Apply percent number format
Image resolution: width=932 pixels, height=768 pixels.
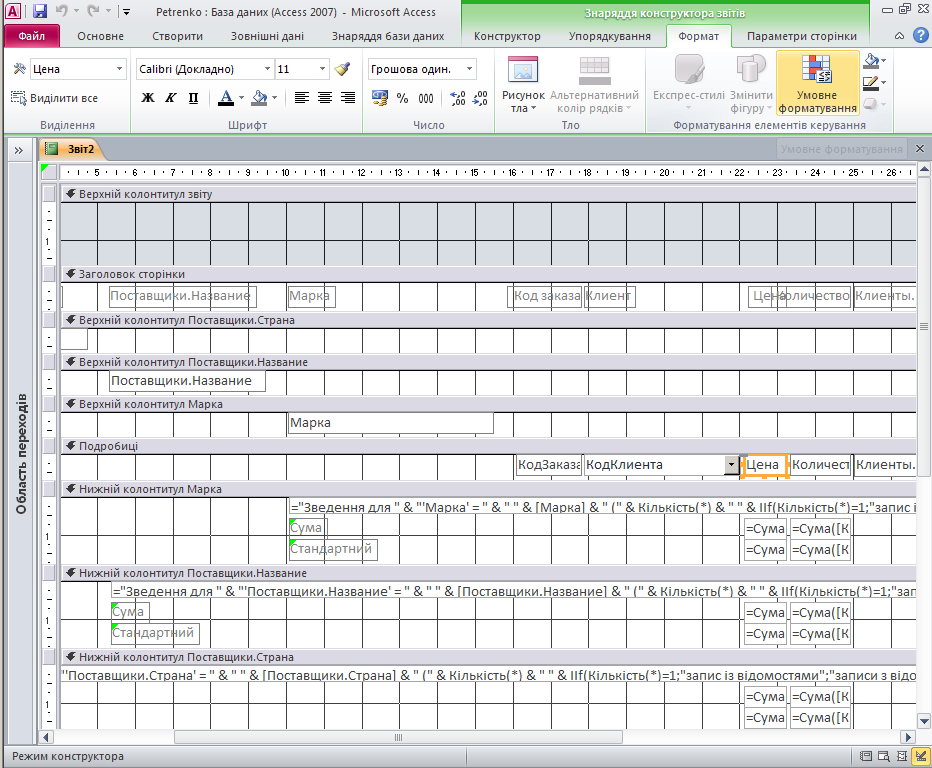(403, 98)
